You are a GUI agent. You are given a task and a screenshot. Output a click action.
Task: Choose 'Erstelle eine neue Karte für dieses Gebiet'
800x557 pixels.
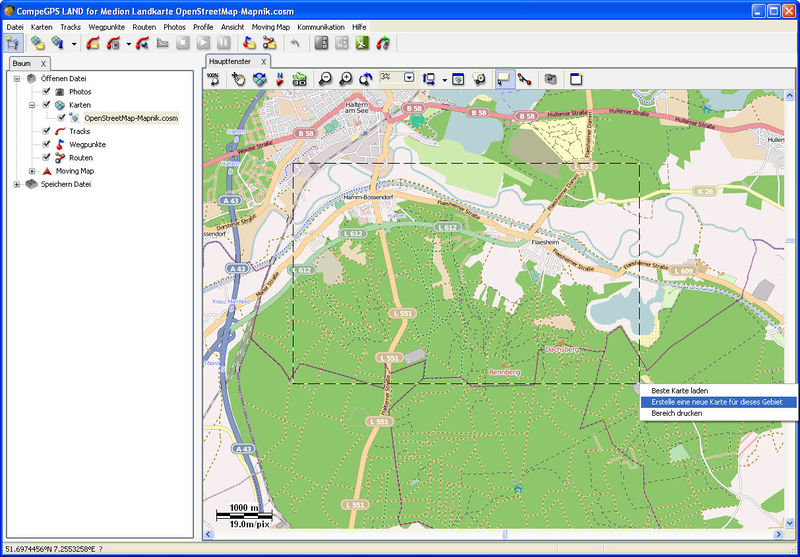pos(718,402)
